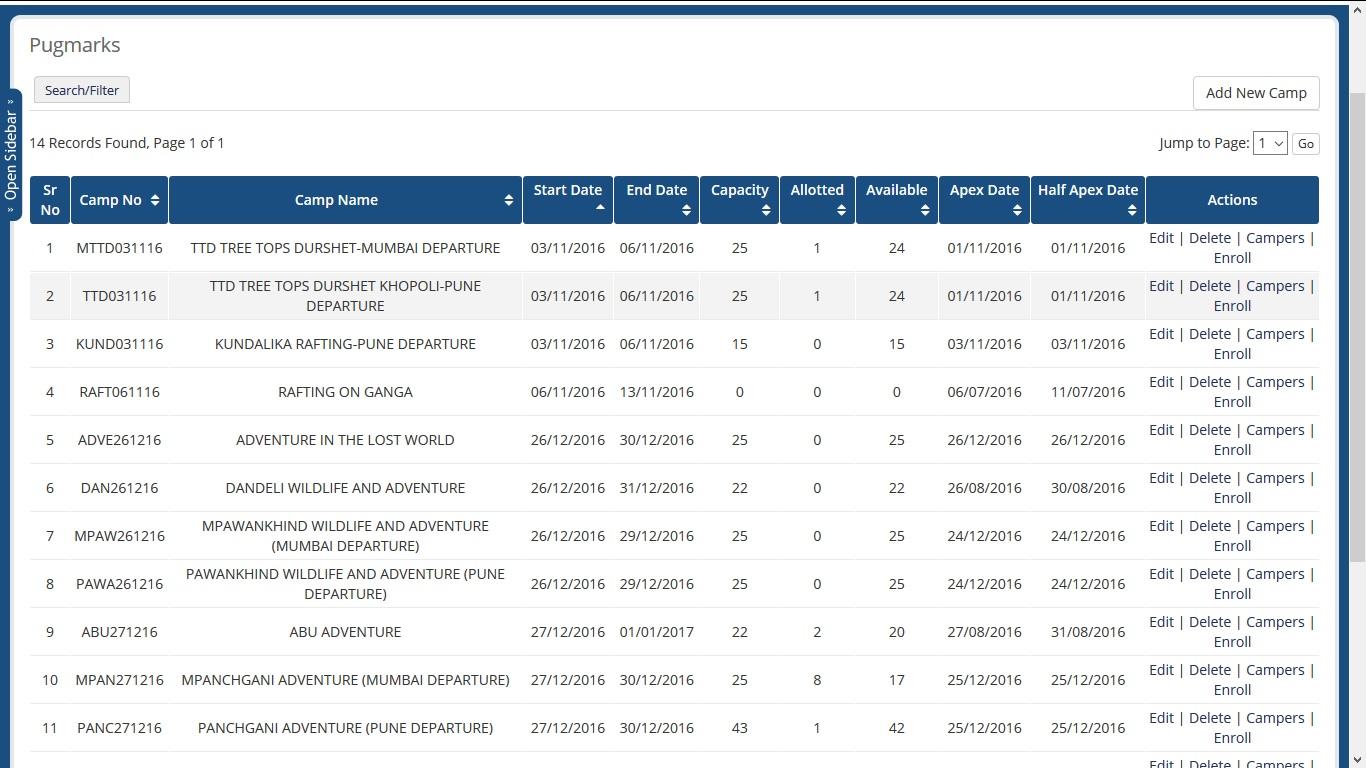
Task: Edit the ADVE261216 camp
Action: 1161,430
